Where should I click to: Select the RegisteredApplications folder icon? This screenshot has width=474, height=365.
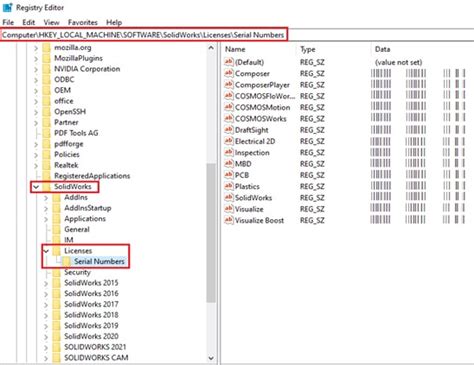(x=46, y=176)
